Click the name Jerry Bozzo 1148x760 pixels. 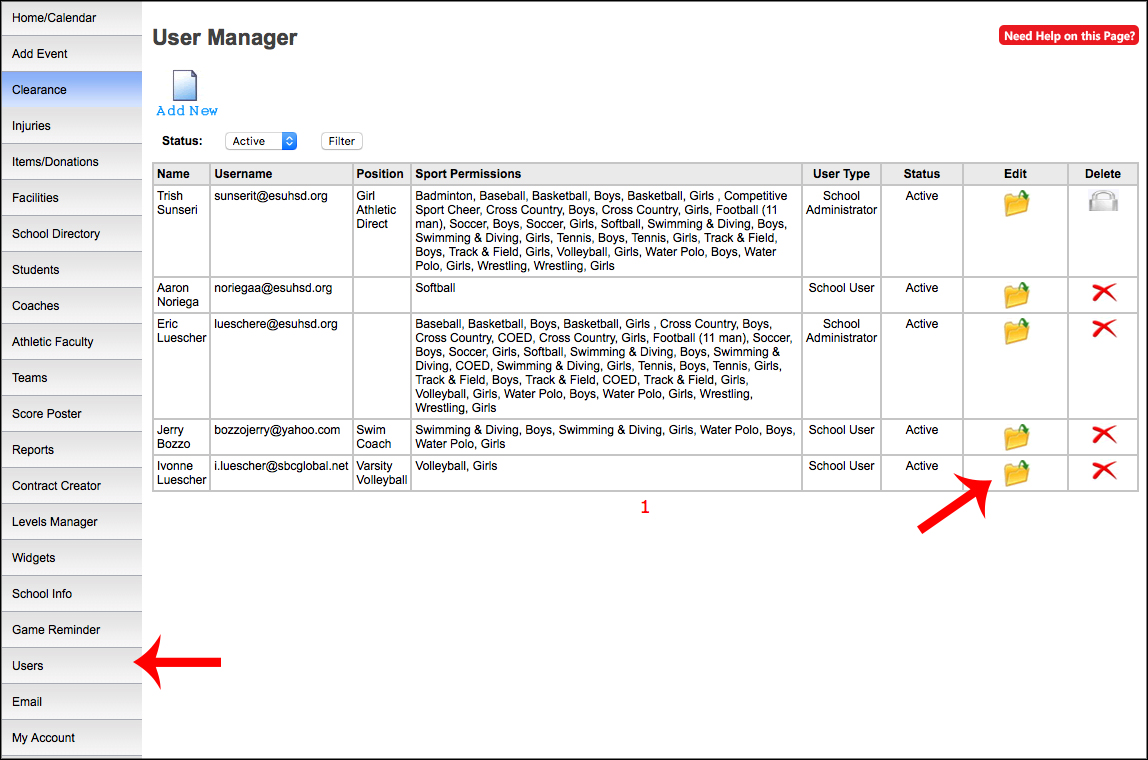(x=174, y=437)
